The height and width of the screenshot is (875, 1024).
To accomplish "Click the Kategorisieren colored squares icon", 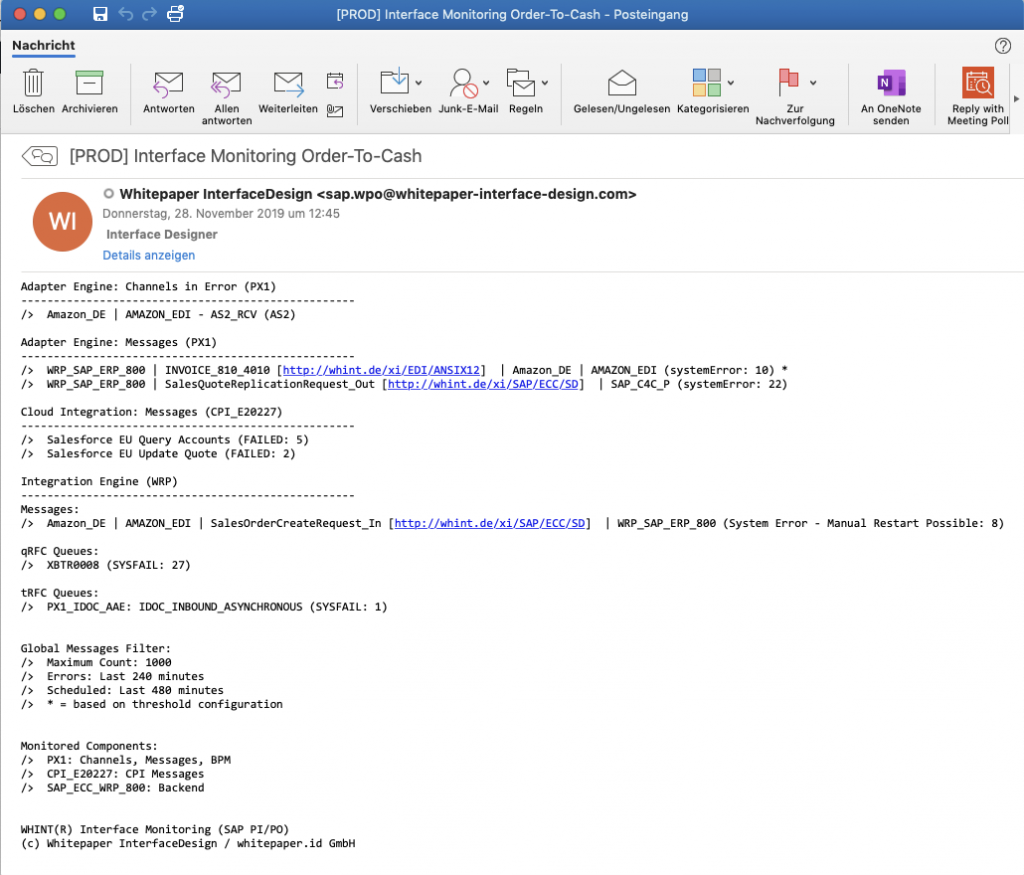I will point(707,83).
